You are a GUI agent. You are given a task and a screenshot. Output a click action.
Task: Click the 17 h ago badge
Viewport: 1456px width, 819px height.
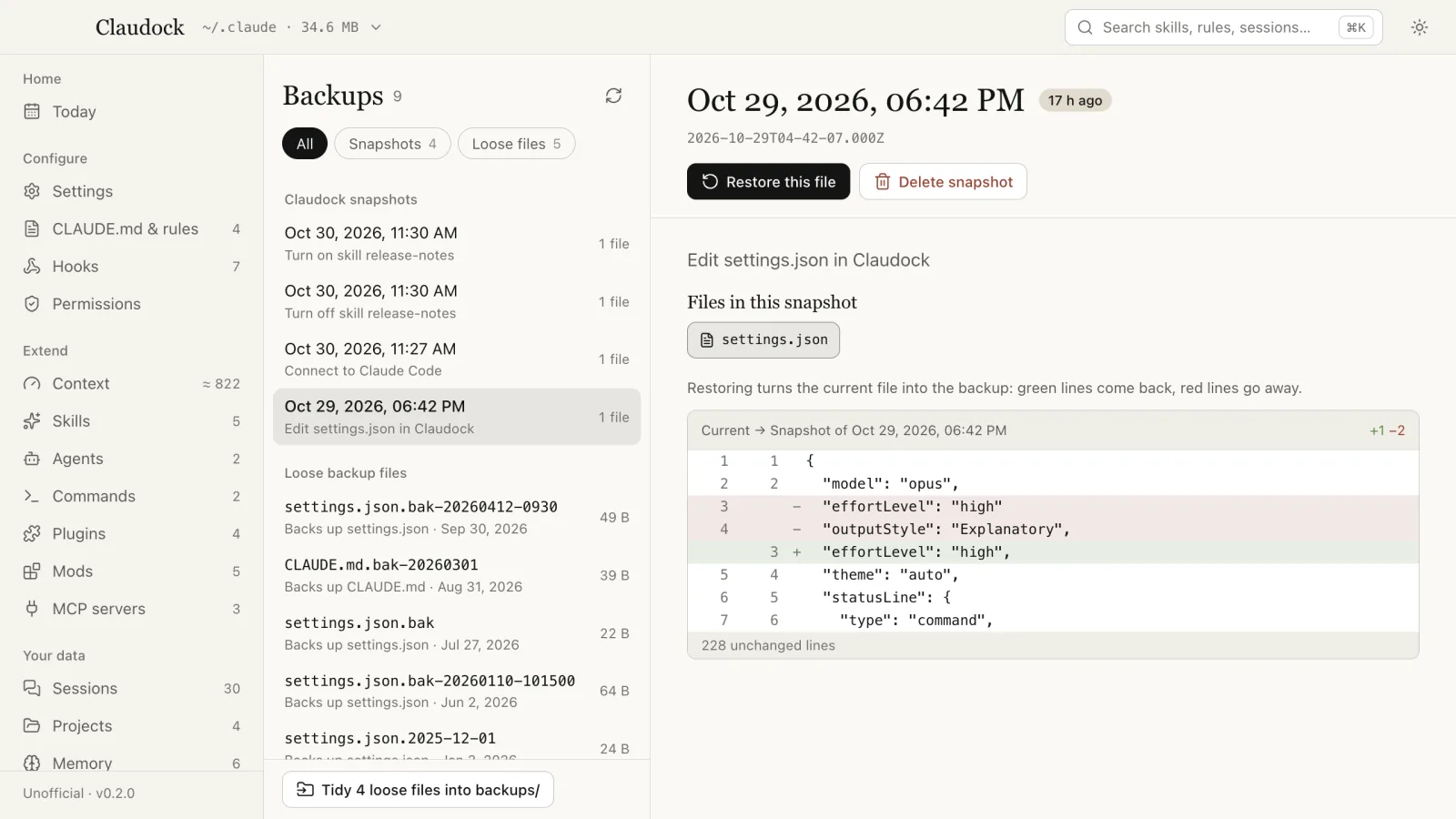(x=1075, y=100)
